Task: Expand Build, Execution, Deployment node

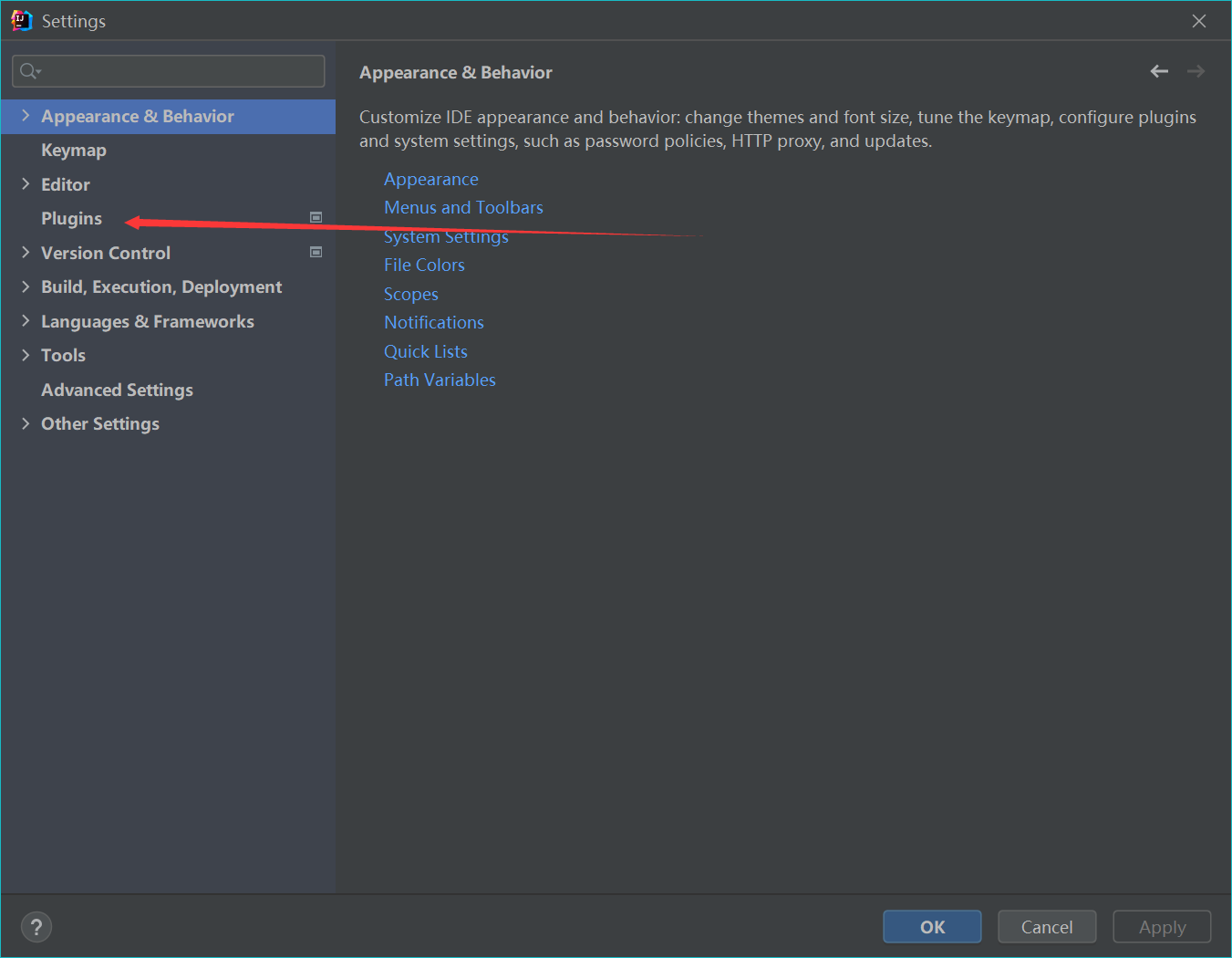Action: pyautogui.click(x=26, y=286)
